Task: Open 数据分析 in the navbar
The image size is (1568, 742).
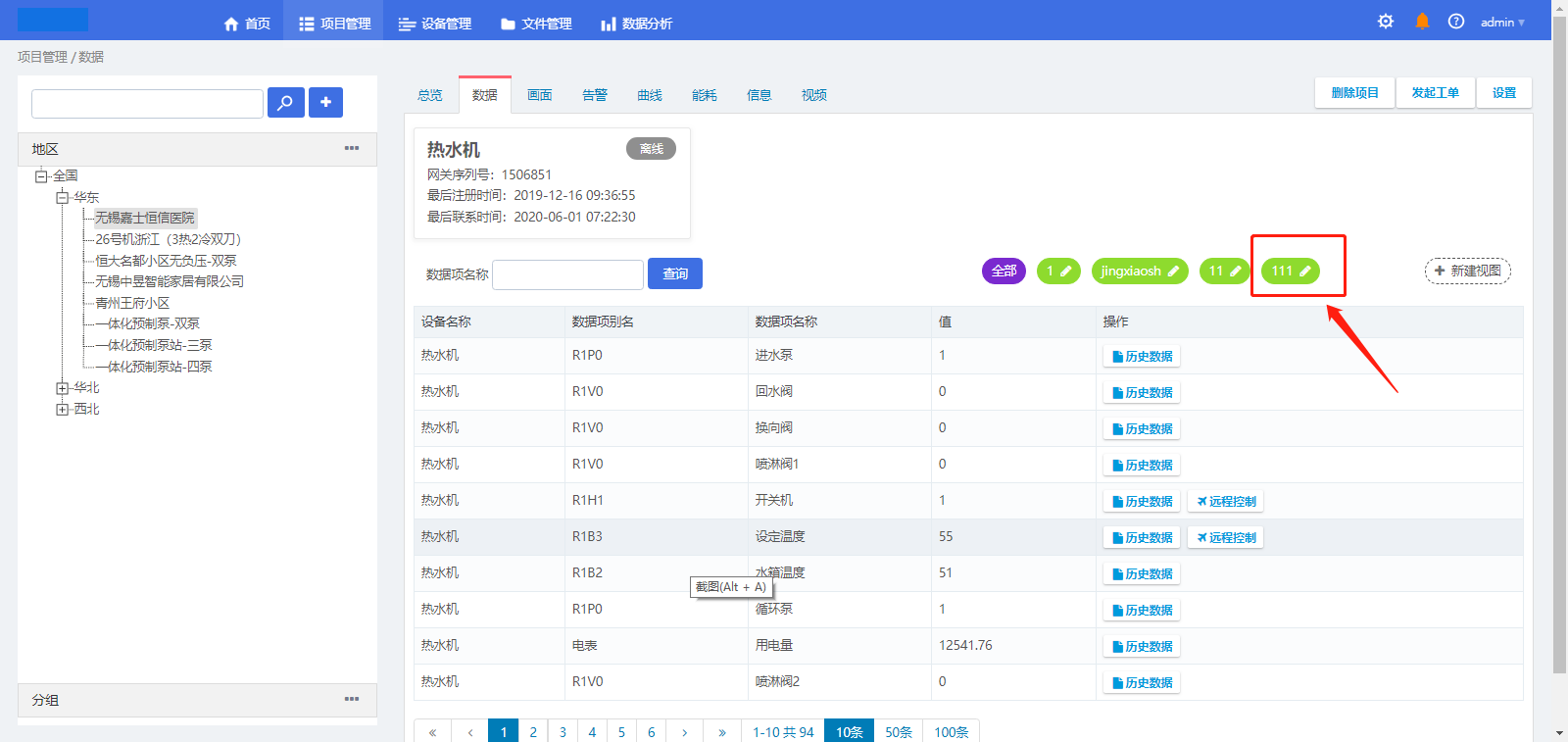Action: 636,24
